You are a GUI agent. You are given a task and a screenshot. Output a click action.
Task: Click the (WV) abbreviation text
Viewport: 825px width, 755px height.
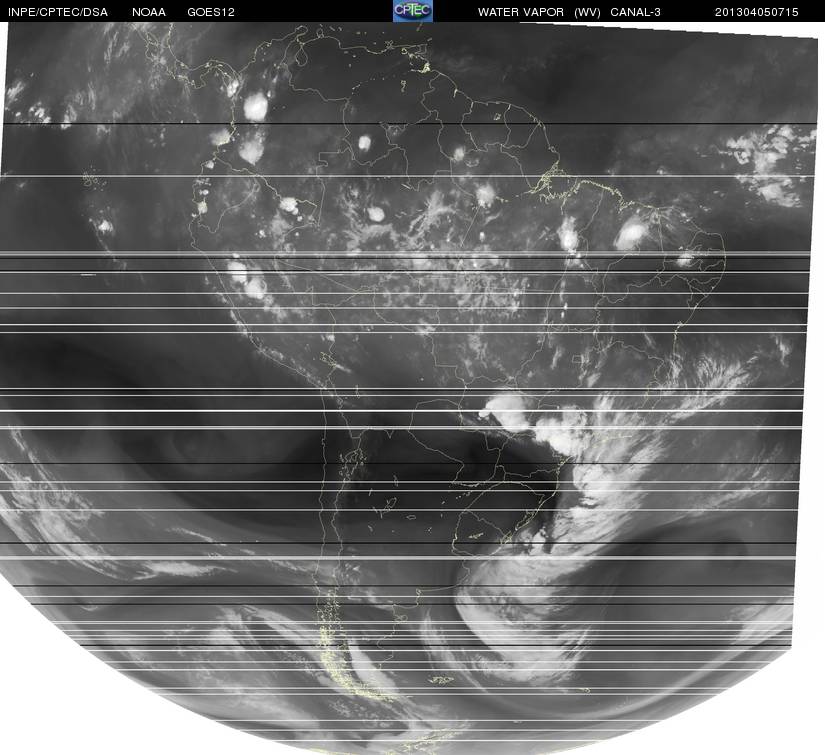pyautogui.click(x=587, y=12)
